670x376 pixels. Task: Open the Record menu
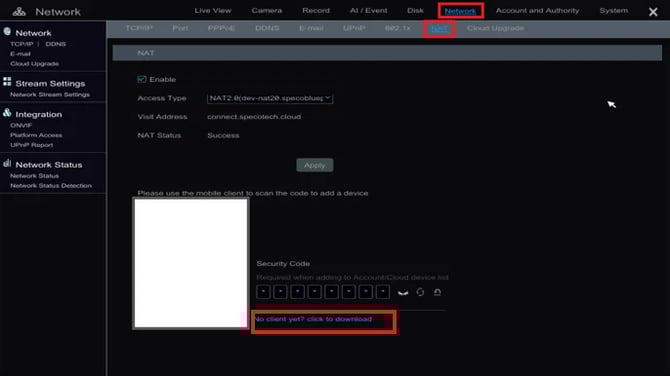[x=316, y=10]
